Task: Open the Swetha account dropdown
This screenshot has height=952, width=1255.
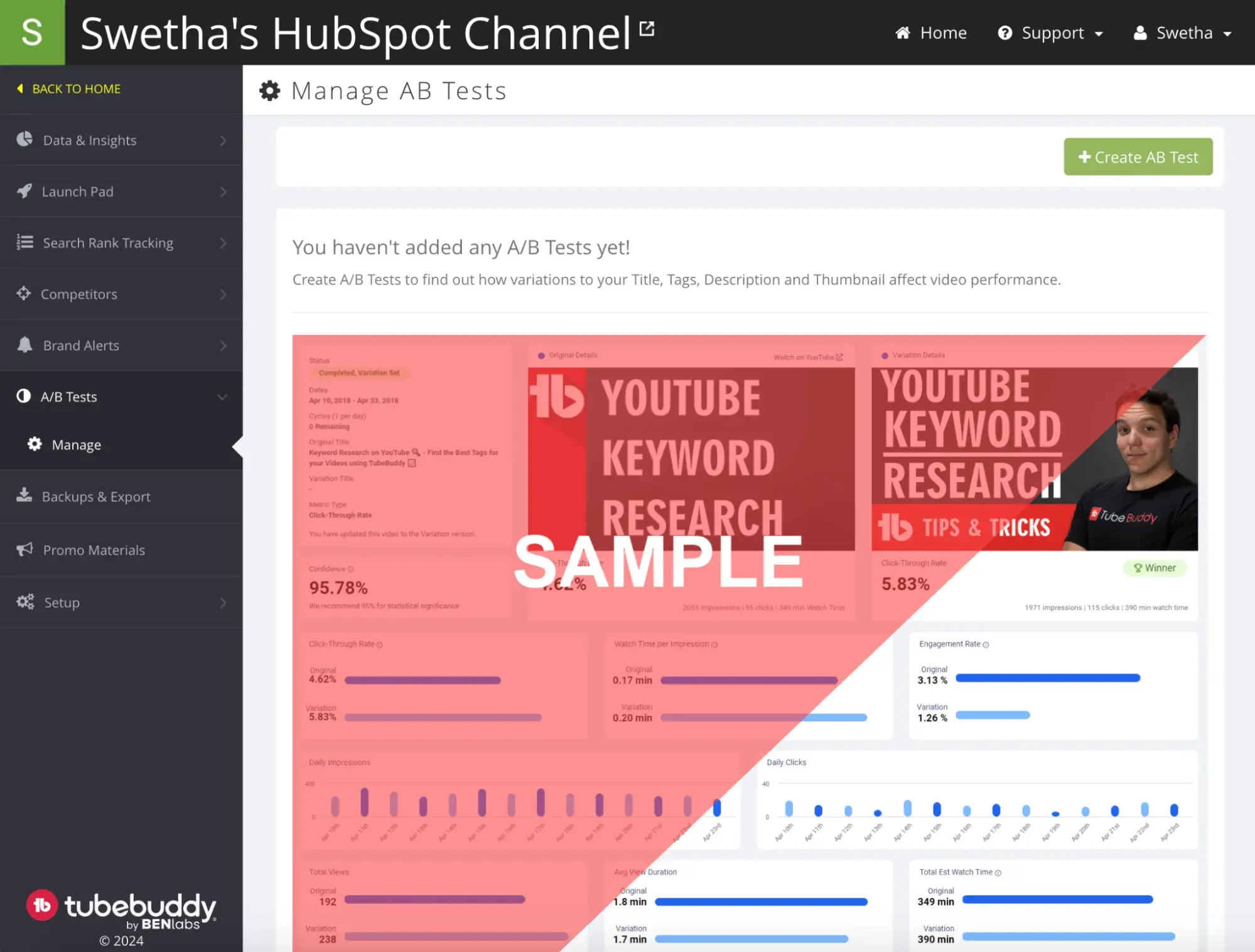Action: pos(1184,32)
